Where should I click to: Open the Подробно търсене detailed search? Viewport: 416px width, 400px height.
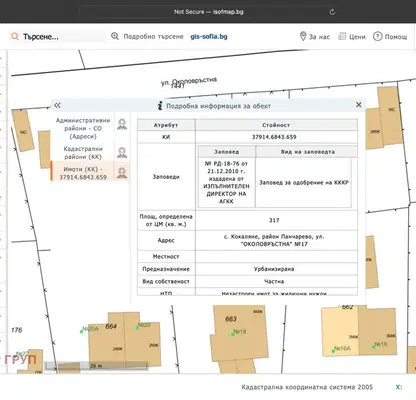click(153, 36)
